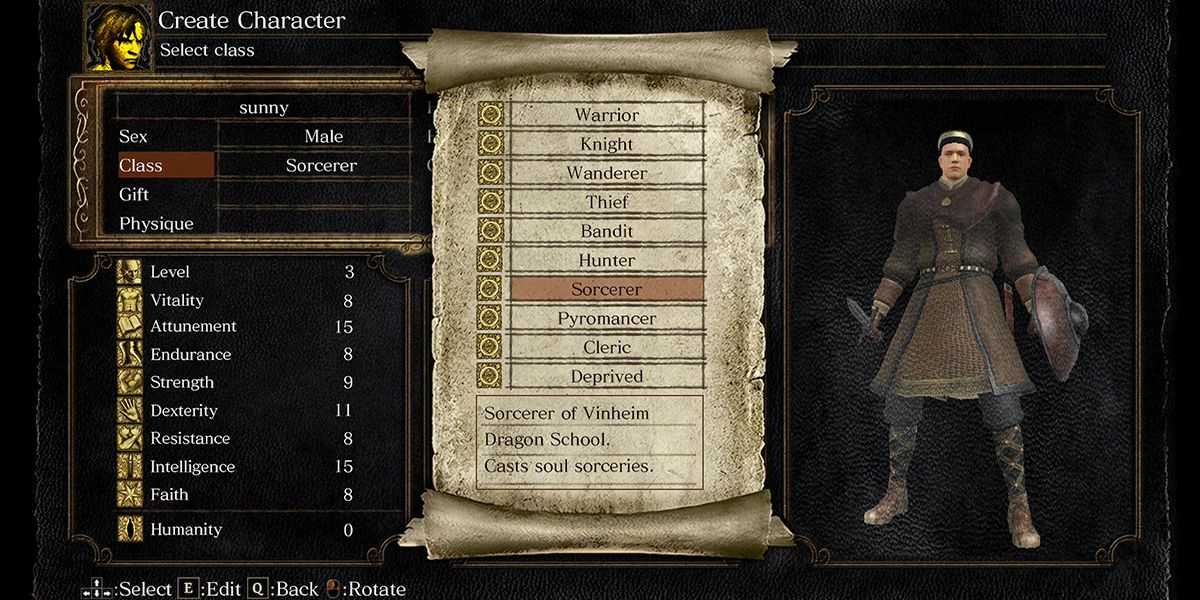
Task: Select the Knight class
Action: tap(607, 144)
